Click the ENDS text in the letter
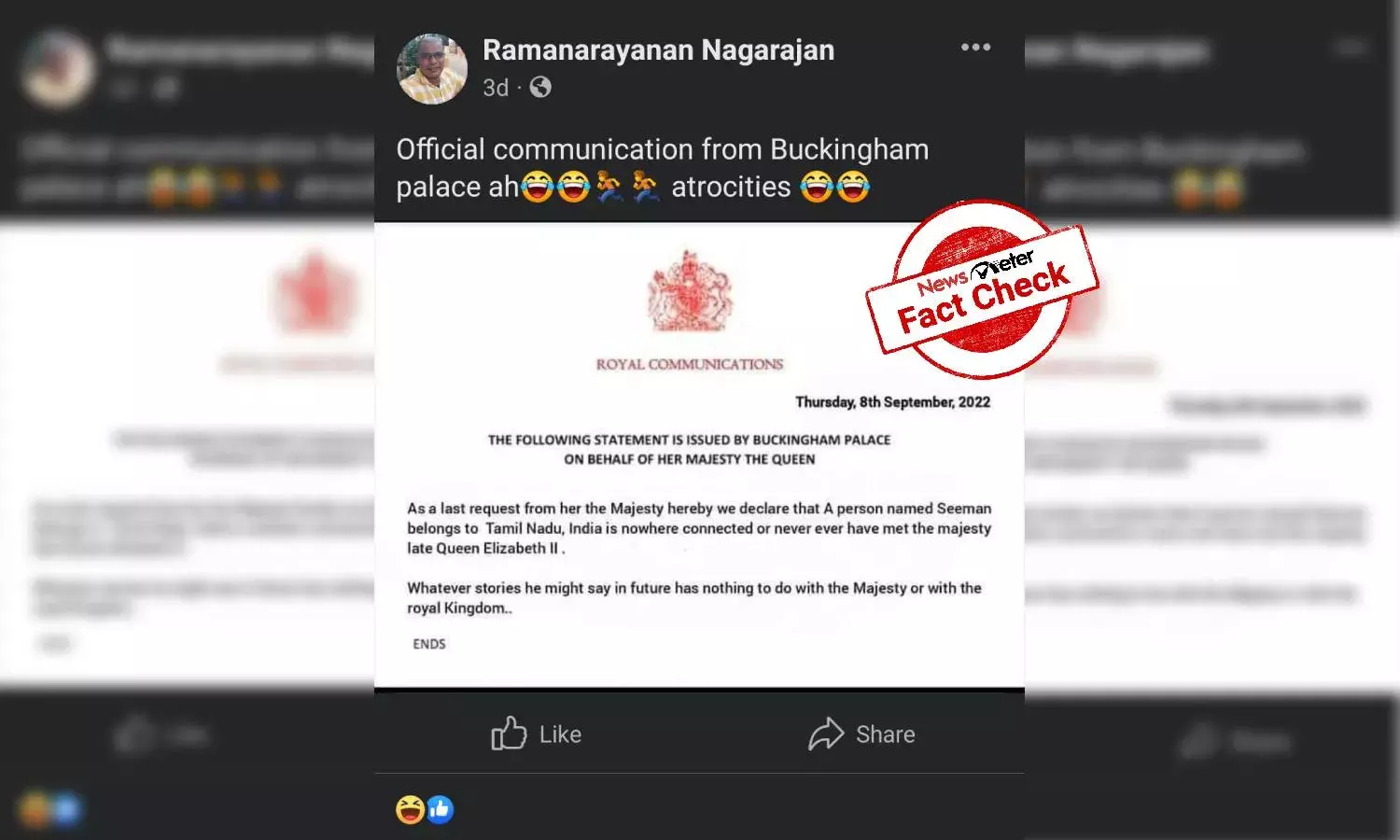The image size is (1400, 840). tap(429, 644)
